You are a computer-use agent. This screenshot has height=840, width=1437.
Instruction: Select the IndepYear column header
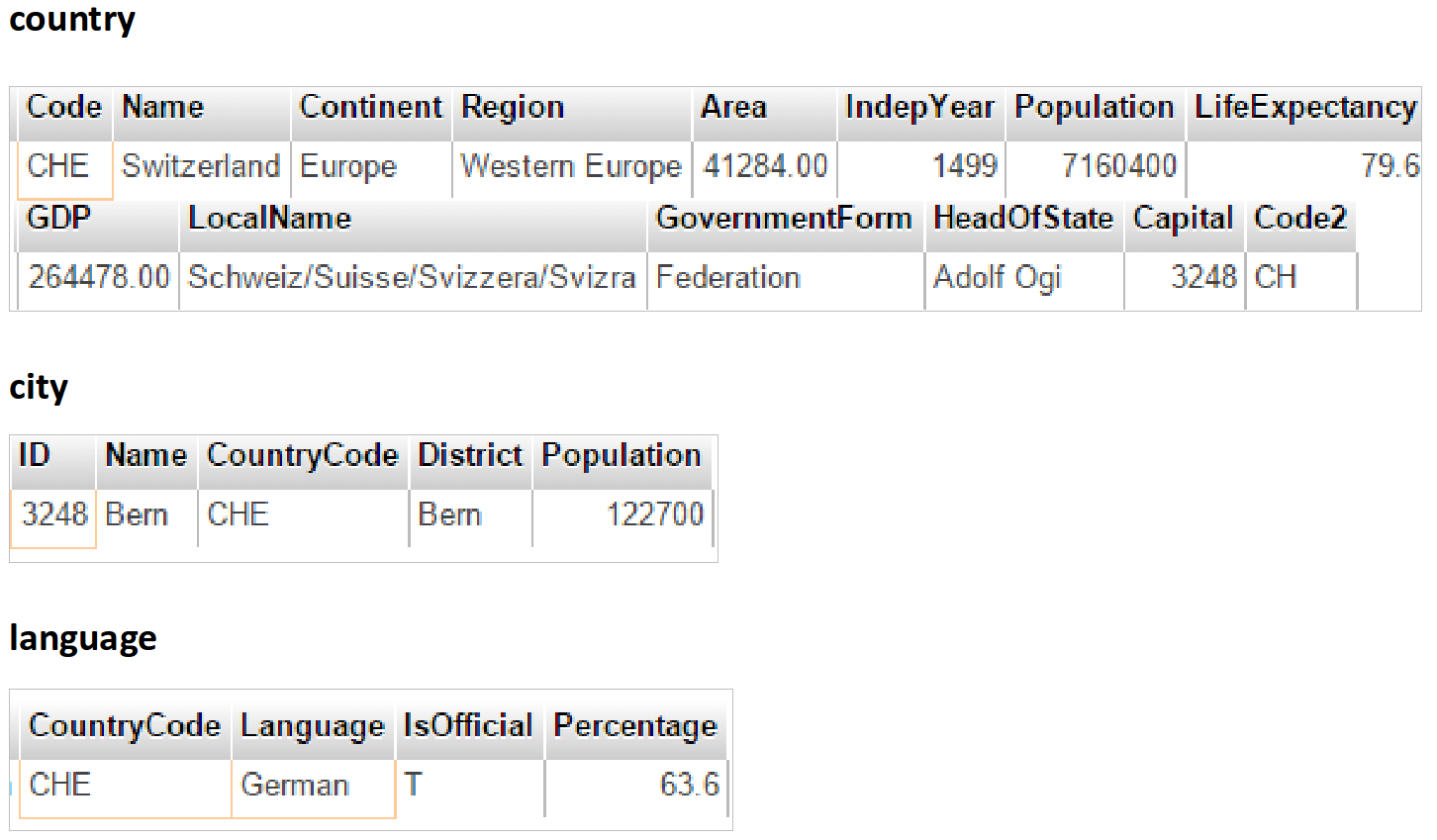click(919, 108)
